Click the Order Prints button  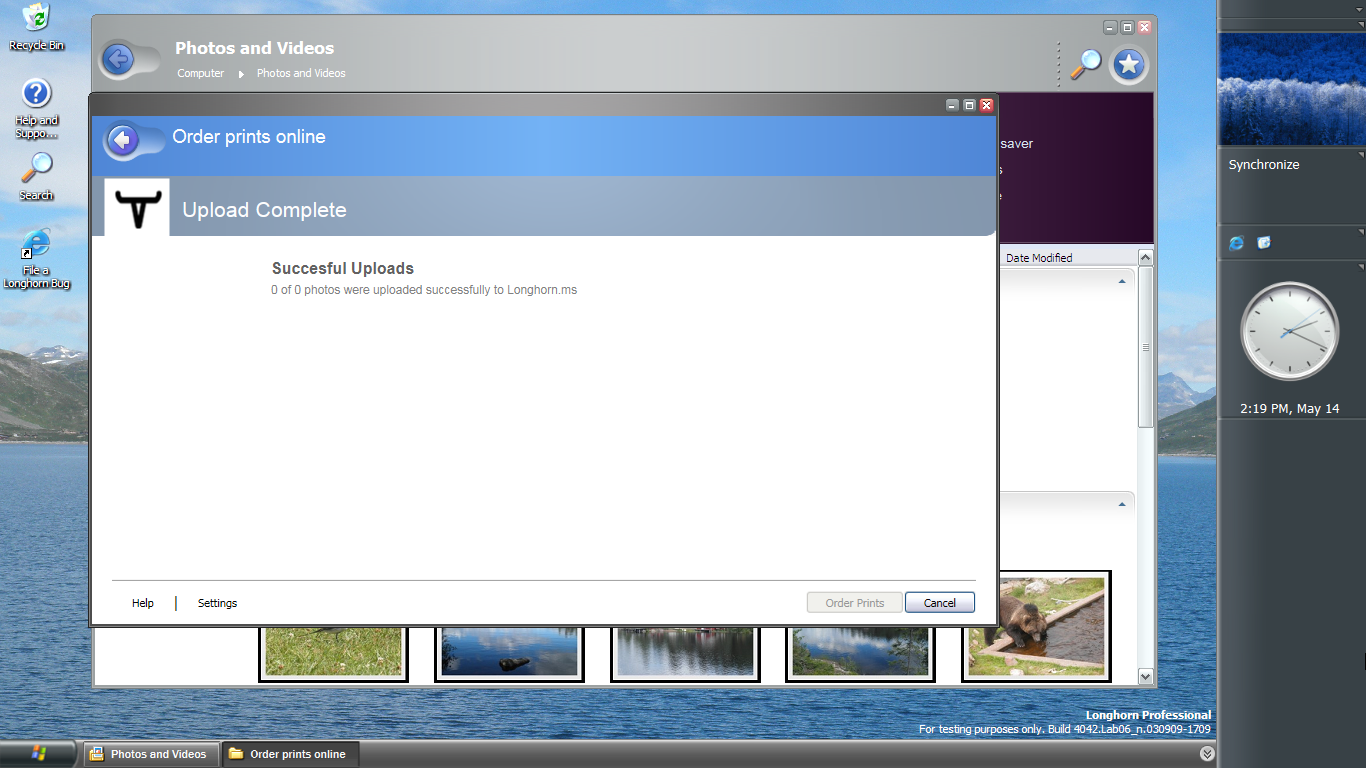855,603
